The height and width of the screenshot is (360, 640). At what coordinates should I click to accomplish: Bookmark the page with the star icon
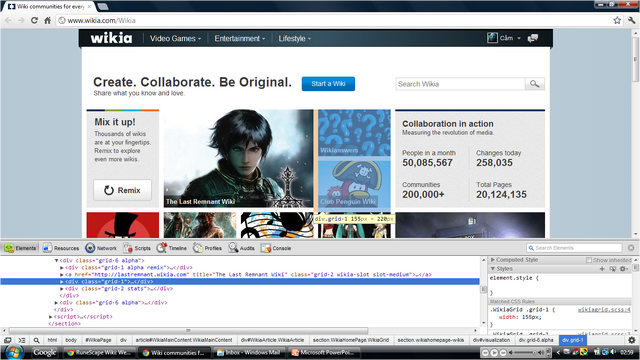(x=617, y=20)
